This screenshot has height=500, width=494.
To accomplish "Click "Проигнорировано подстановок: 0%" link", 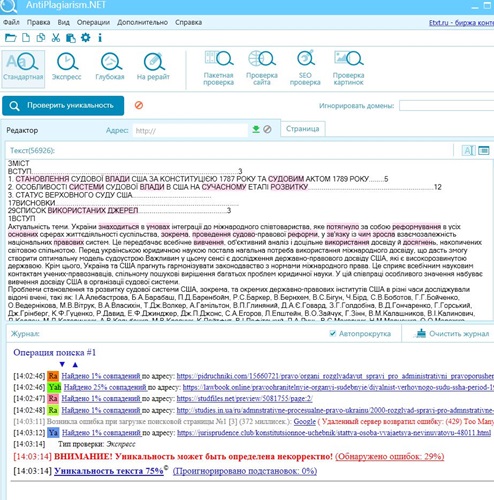I will [x=245, y=471].
